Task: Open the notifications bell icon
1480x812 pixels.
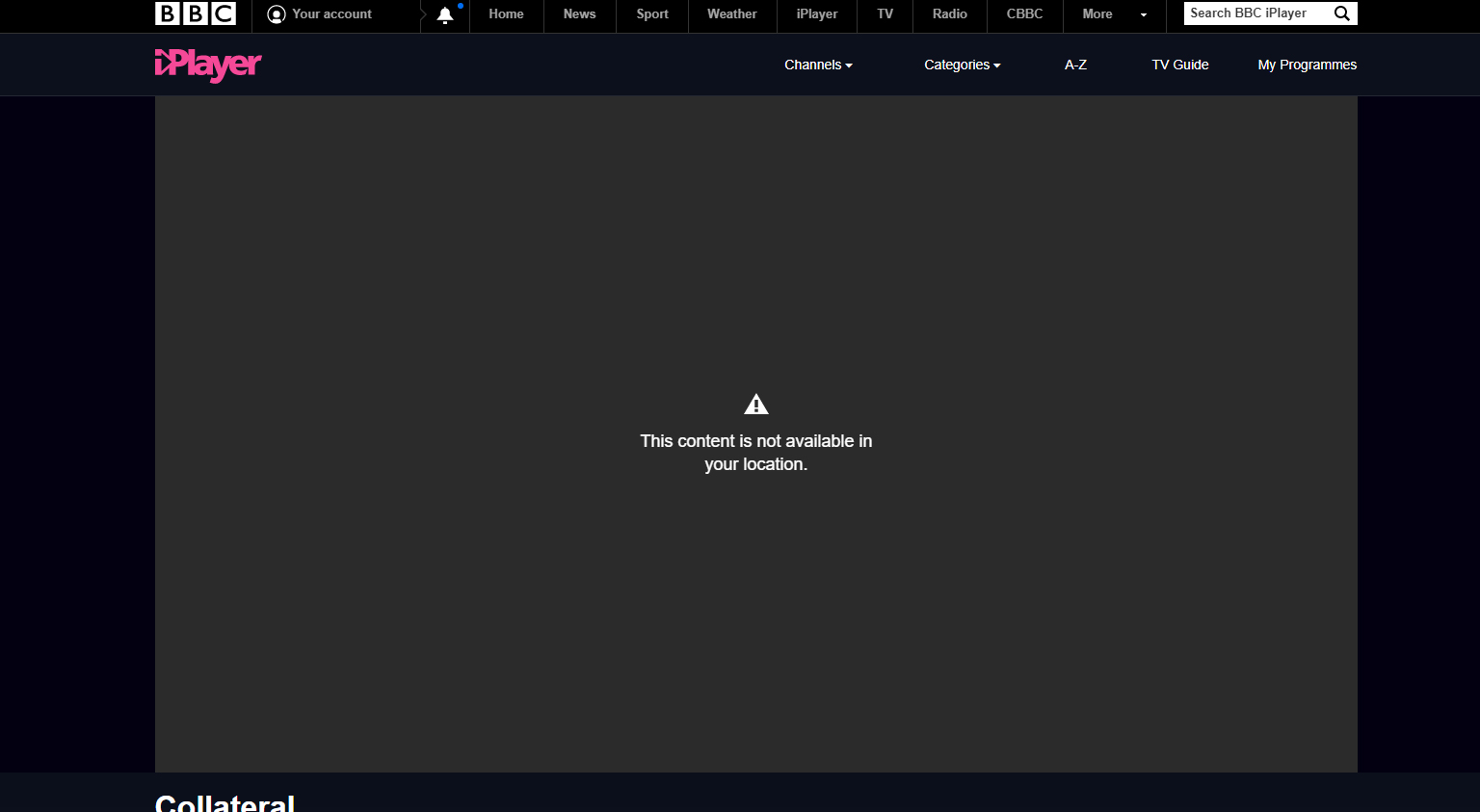Action: (x=445, y=14)
